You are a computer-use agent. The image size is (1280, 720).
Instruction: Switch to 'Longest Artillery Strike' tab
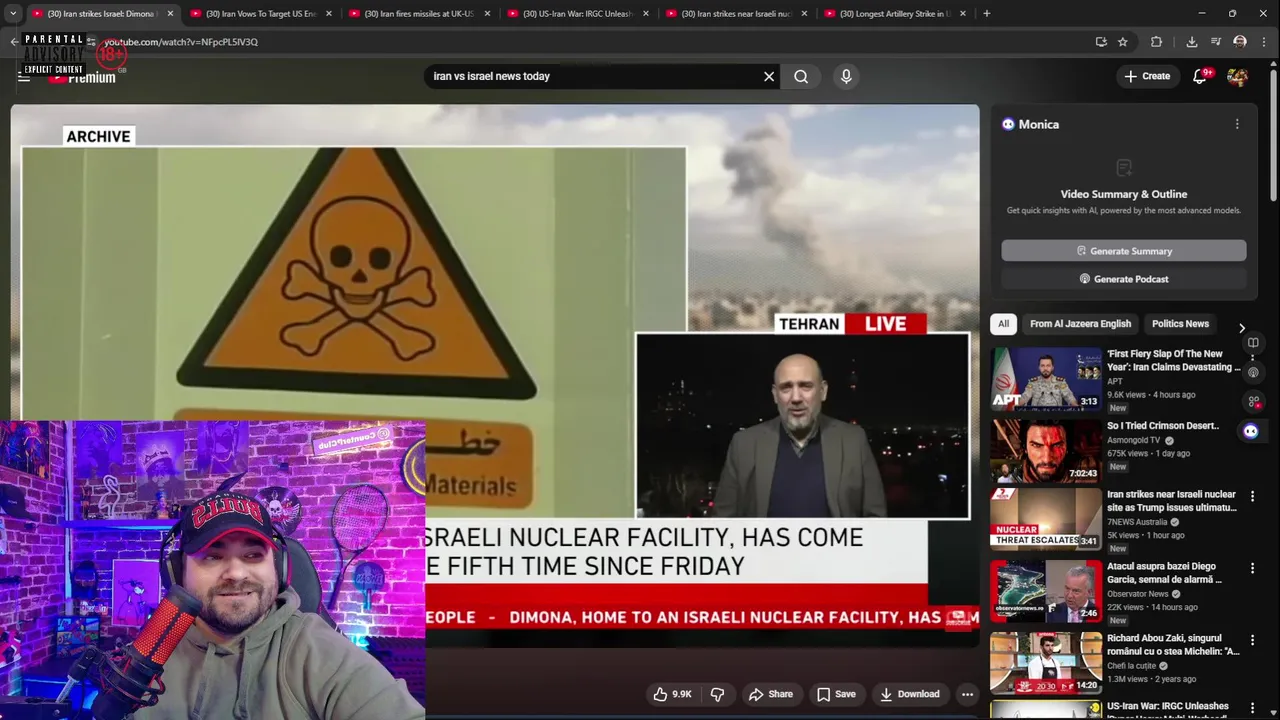[894, 14]
